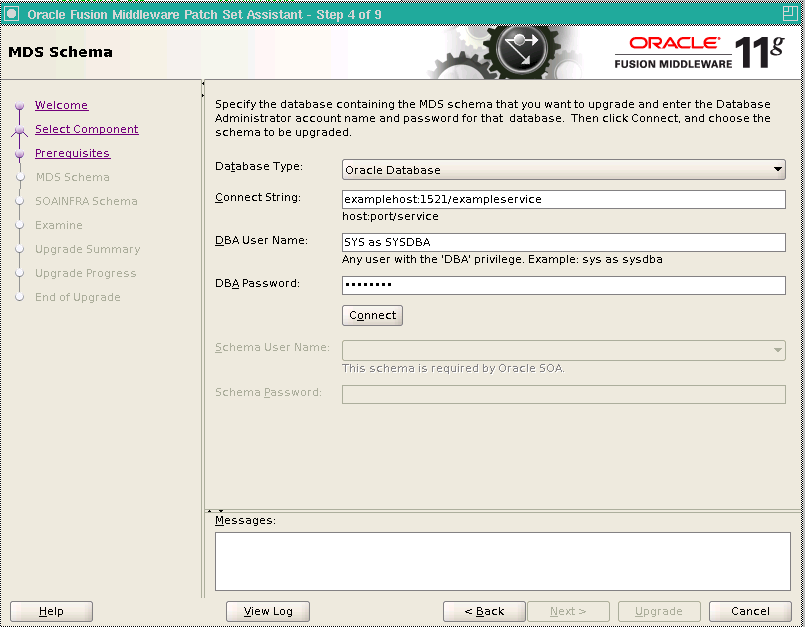Image resolution: width=805 pixels, height=627 pixels.
Task: Click the Oracle Fusion Middleware logo
Action: (699, 52)
